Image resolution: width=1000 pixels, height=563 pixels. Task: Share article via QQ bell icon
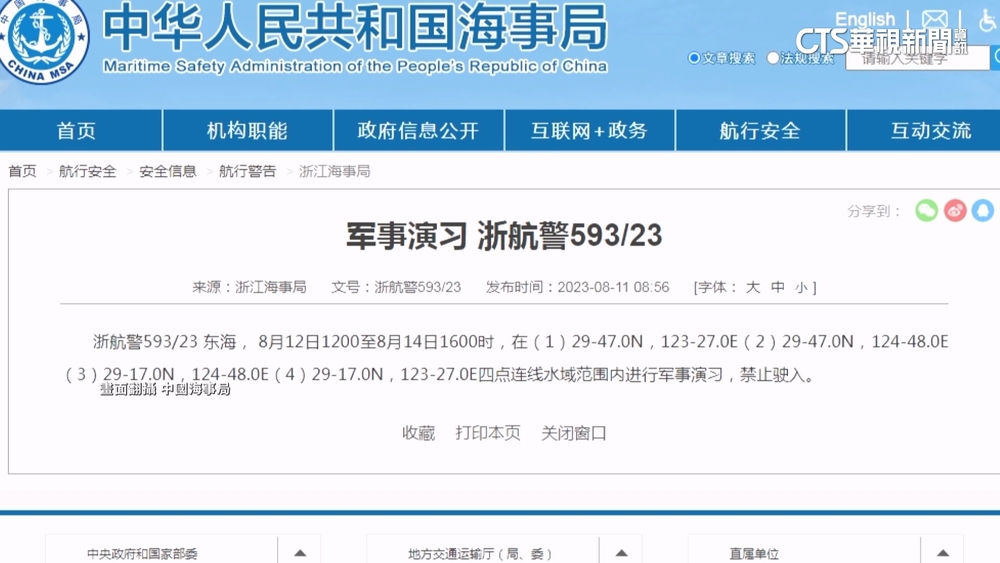click(983, 210)
